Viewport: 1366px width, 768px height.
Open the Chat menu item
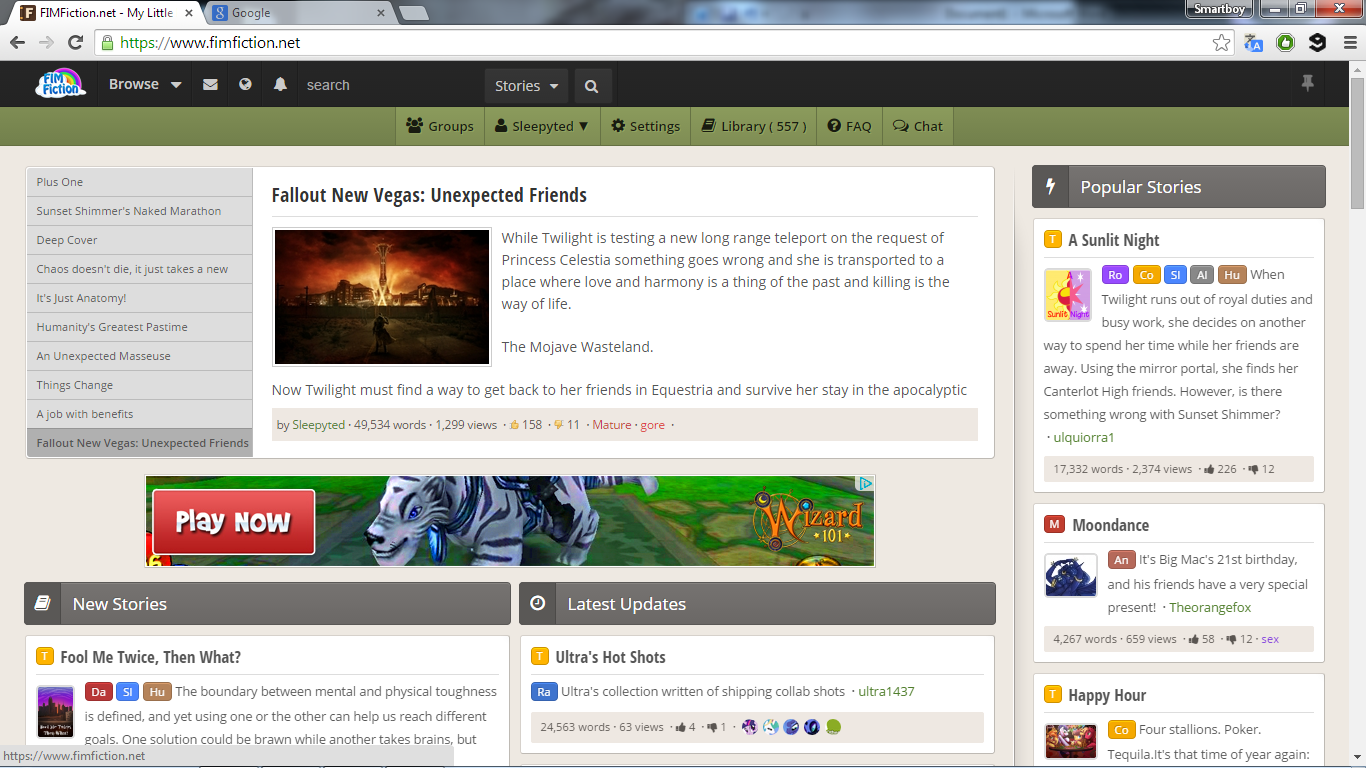918,126
